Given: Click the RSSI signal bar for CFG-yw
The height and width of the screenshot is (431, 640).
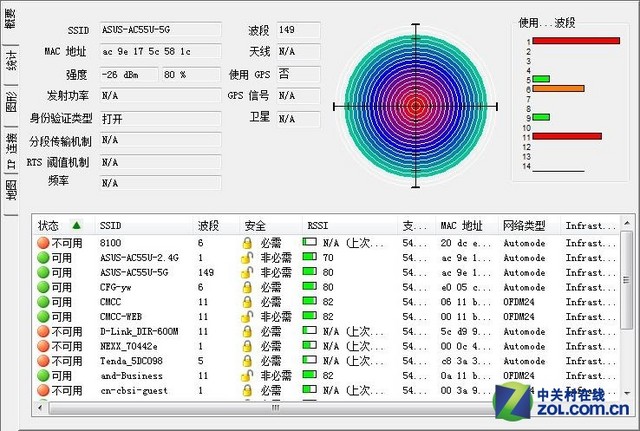Looking at the screenshot, I should pos(310,286).
